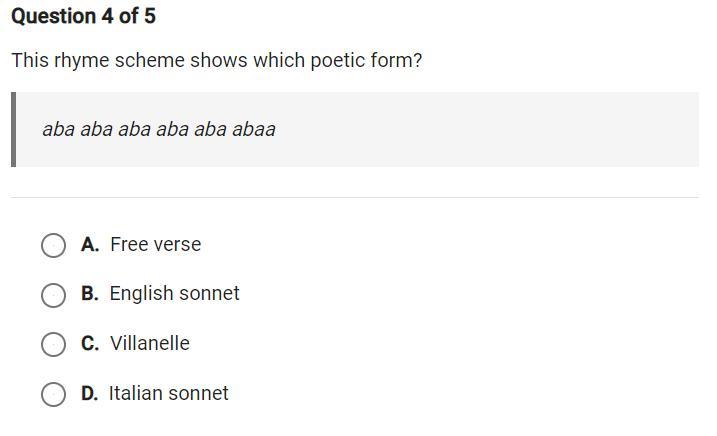Click the italic rhyme scheme text

[158, 129]
